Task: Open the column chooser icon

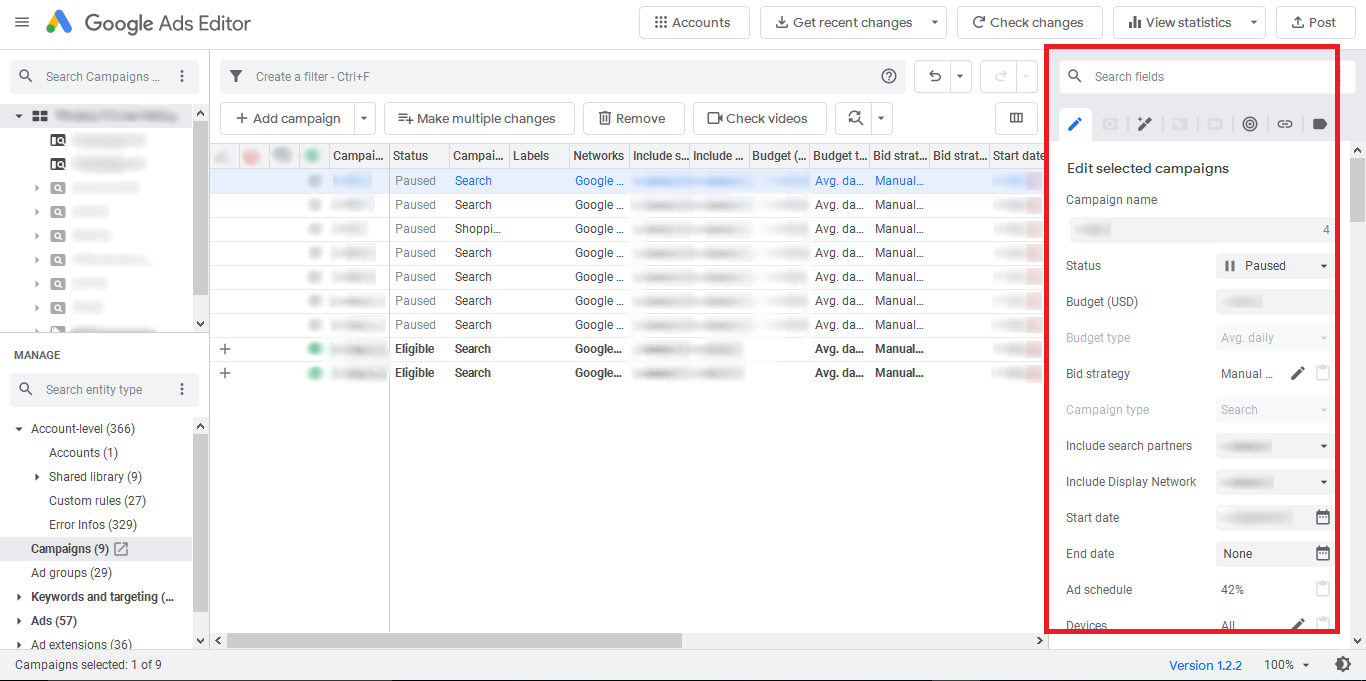Action: (x=1017, y=118)
